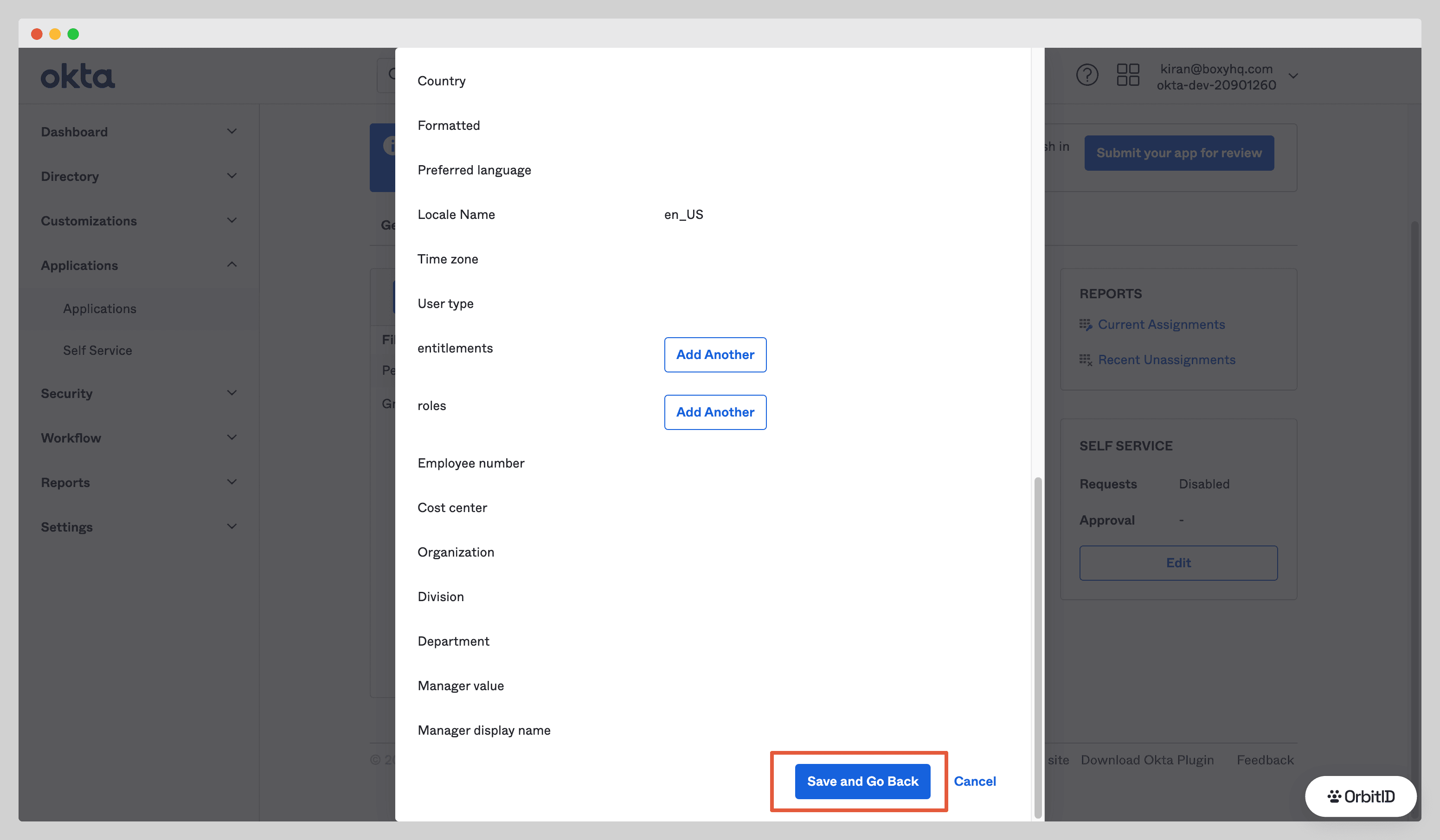1440x840 pixels.
Task: Collapse the Applications section chevron
Action: 231,264
